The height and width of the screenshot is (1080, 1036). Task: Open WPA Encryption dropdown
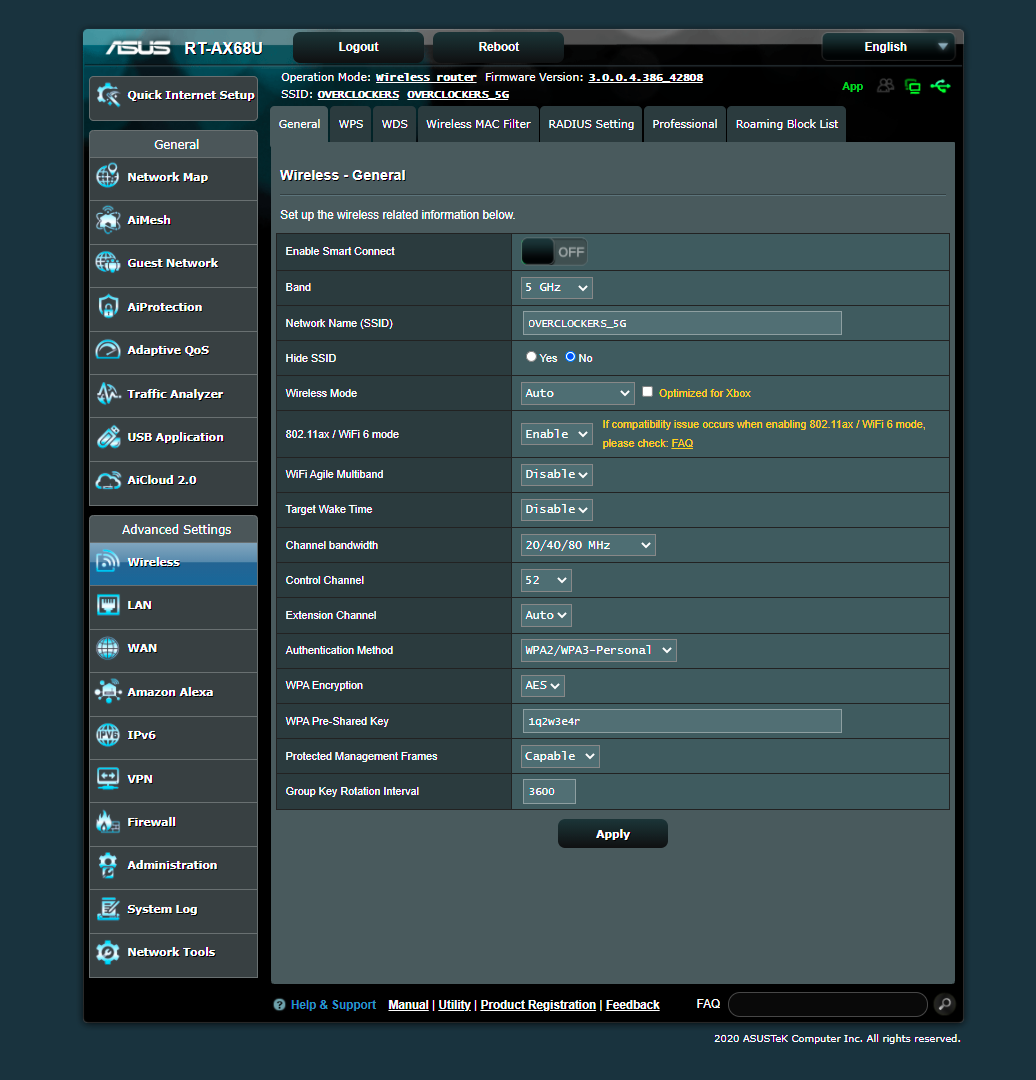[543, 685]
